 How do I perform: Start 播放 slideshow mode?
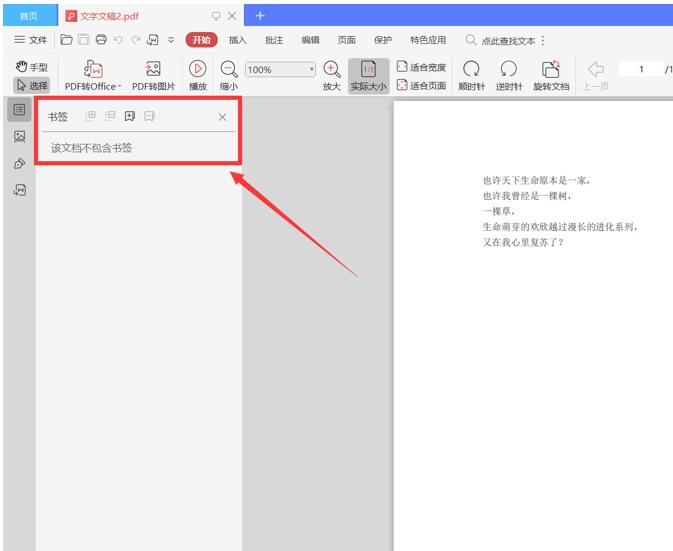click(198, 76)
